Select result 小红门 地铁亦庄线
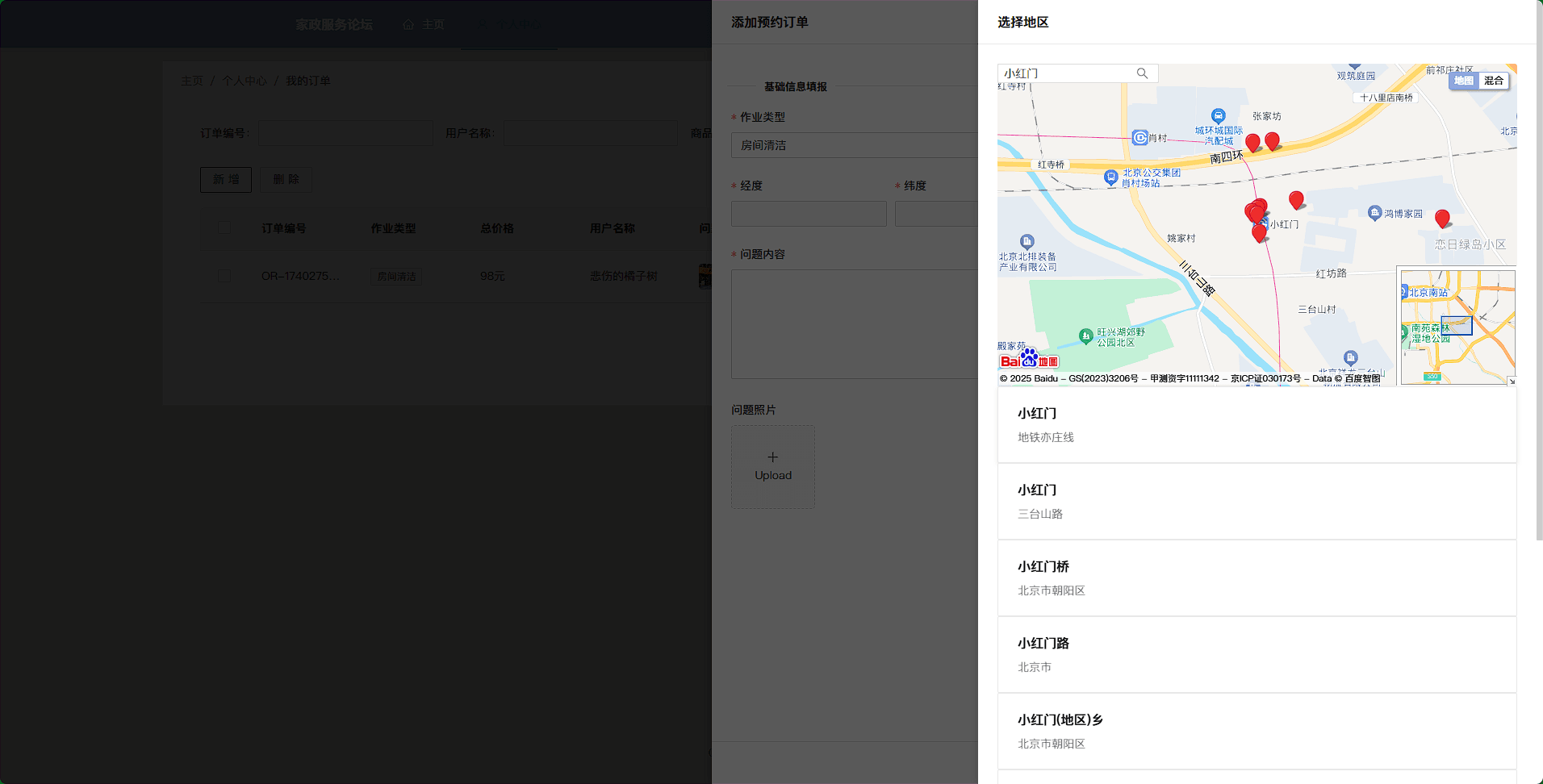This screenshot has height=784, width=1543. click(1257, 425)
